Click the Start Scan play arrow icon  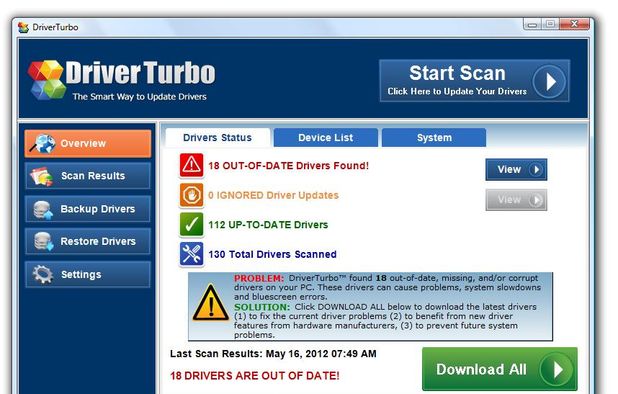pos(549,82)
